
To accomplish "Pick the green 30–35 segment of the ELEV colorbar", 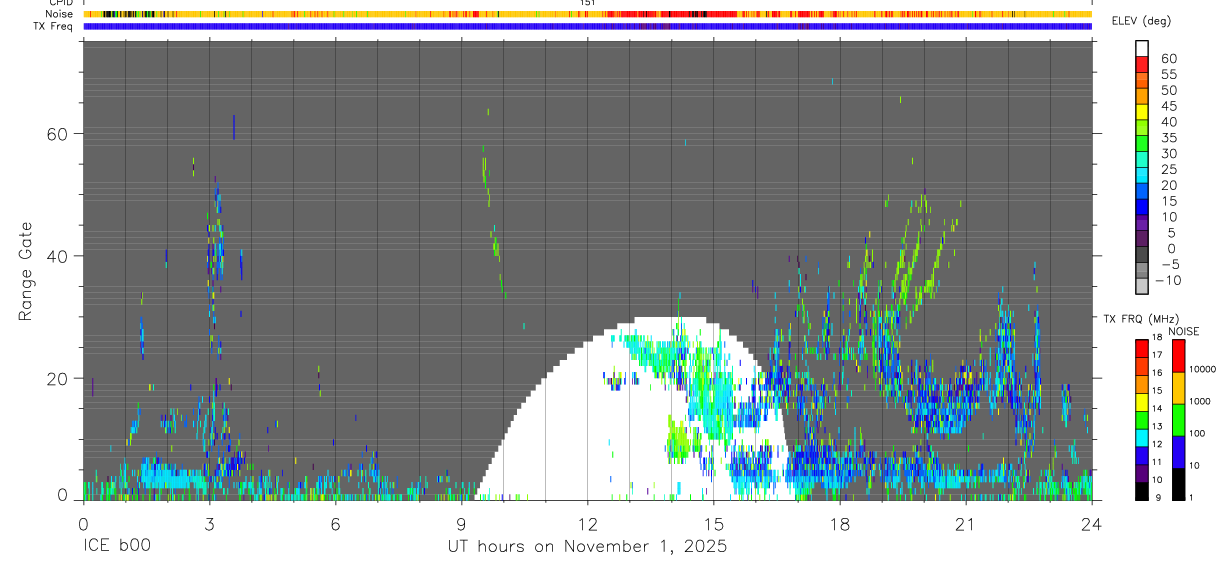I will pos(1142,145).
